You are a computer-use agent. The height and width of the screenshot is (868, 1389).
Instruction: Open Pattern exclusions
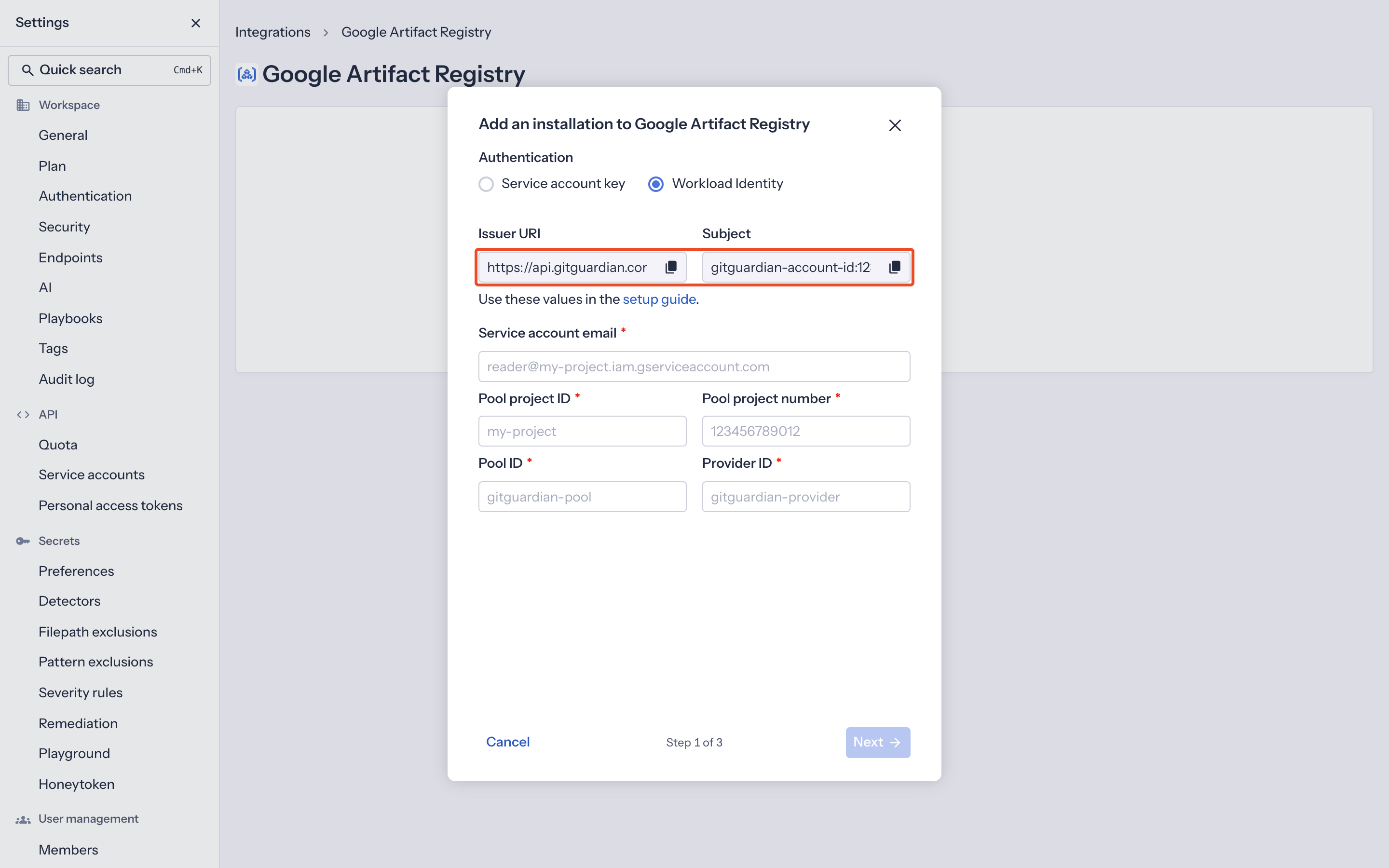click(96, 662)
